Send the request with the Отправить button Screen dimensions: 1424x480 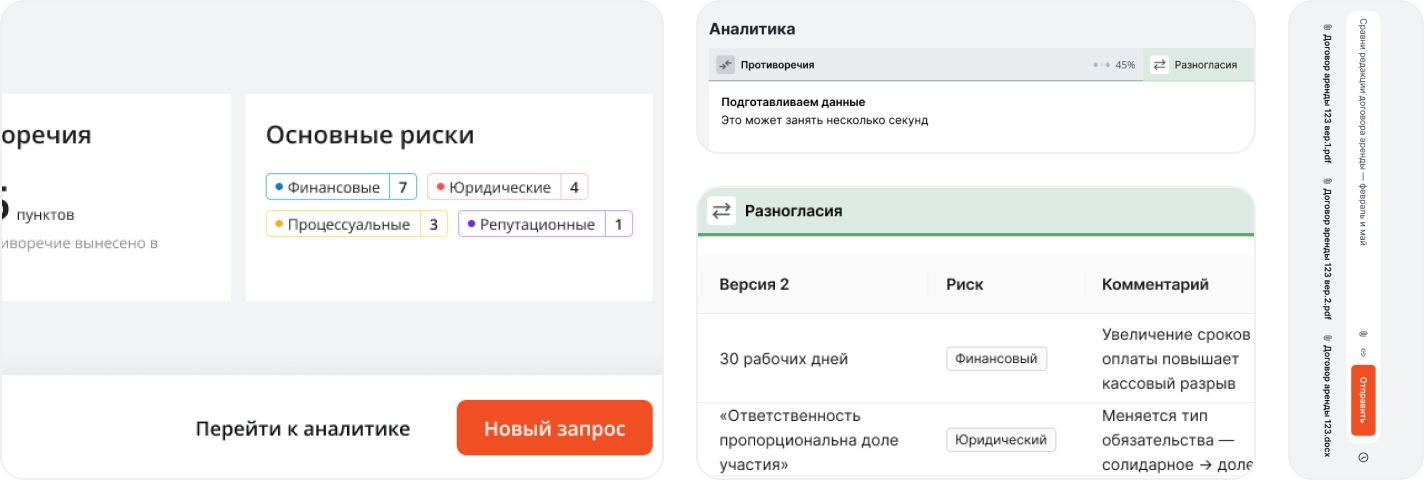1363,400
